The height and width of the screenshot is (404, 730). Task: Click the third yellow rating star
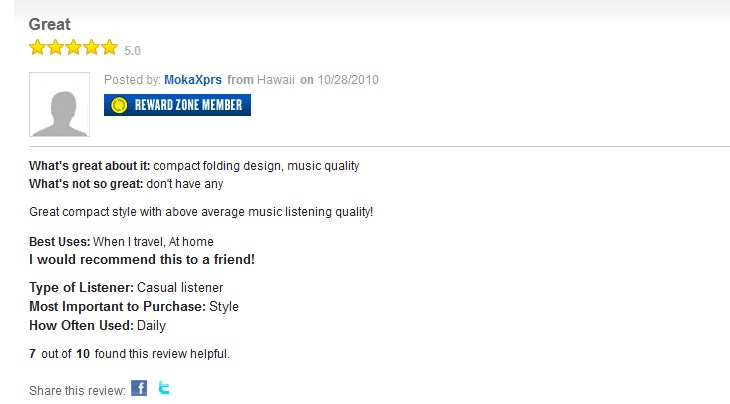(x=74, y=47)
